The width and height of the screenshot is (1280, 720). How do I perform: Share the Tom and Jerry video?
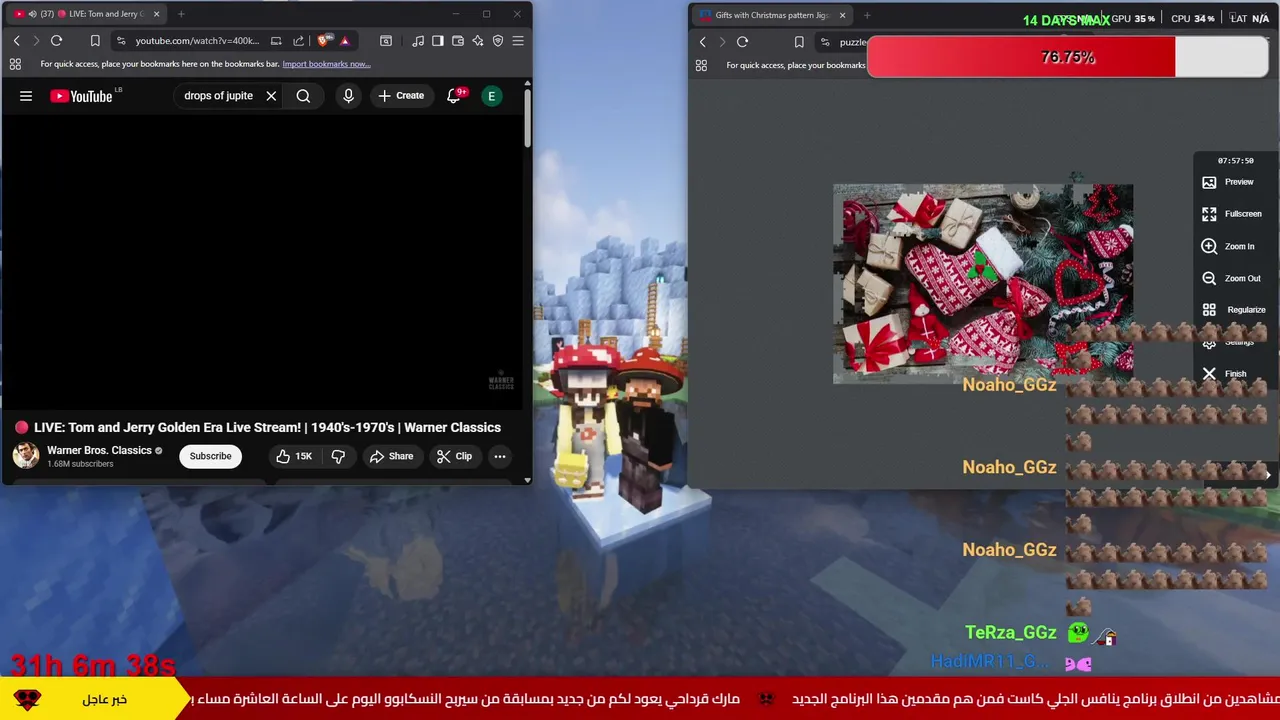[391, 456]
